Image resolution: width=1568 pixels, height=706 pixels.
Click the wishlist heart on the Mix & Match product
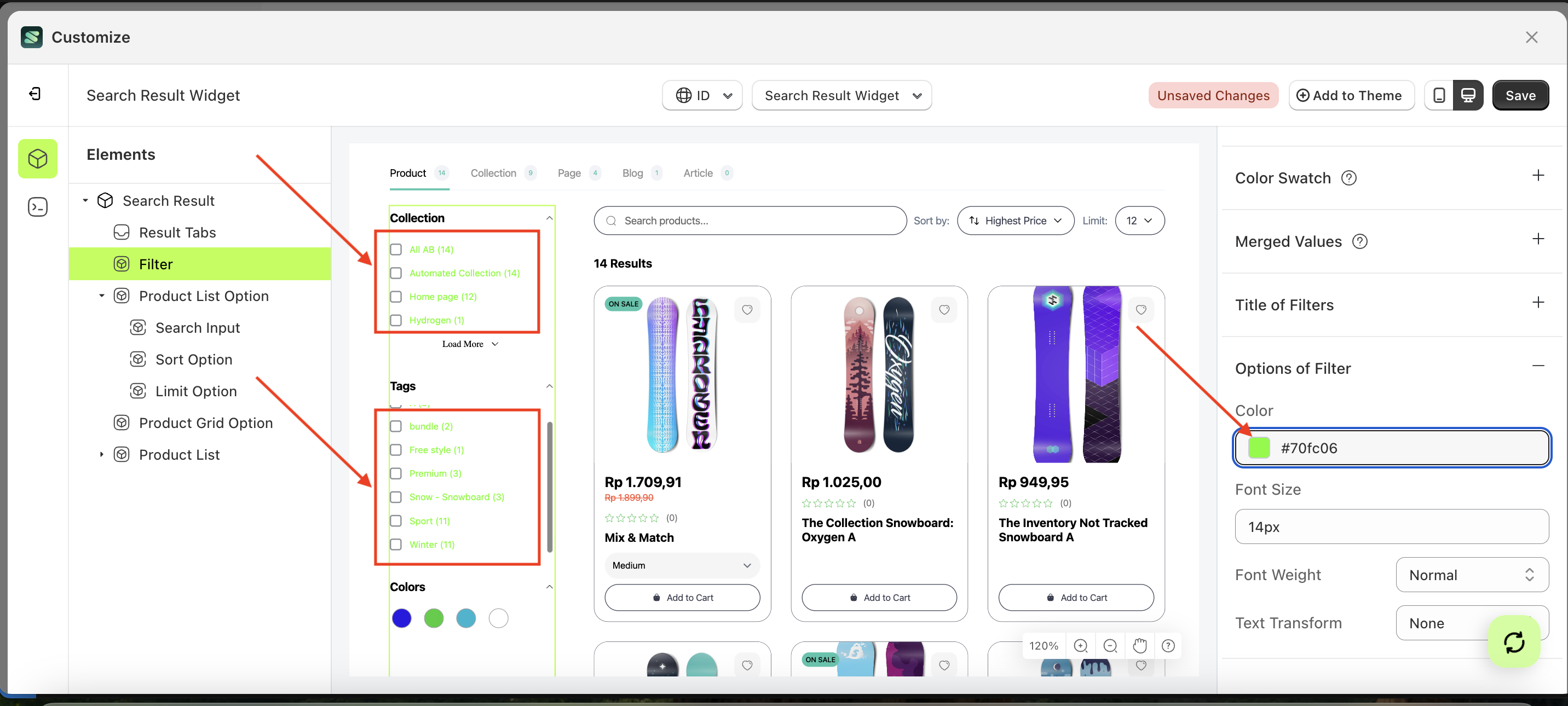747,310
